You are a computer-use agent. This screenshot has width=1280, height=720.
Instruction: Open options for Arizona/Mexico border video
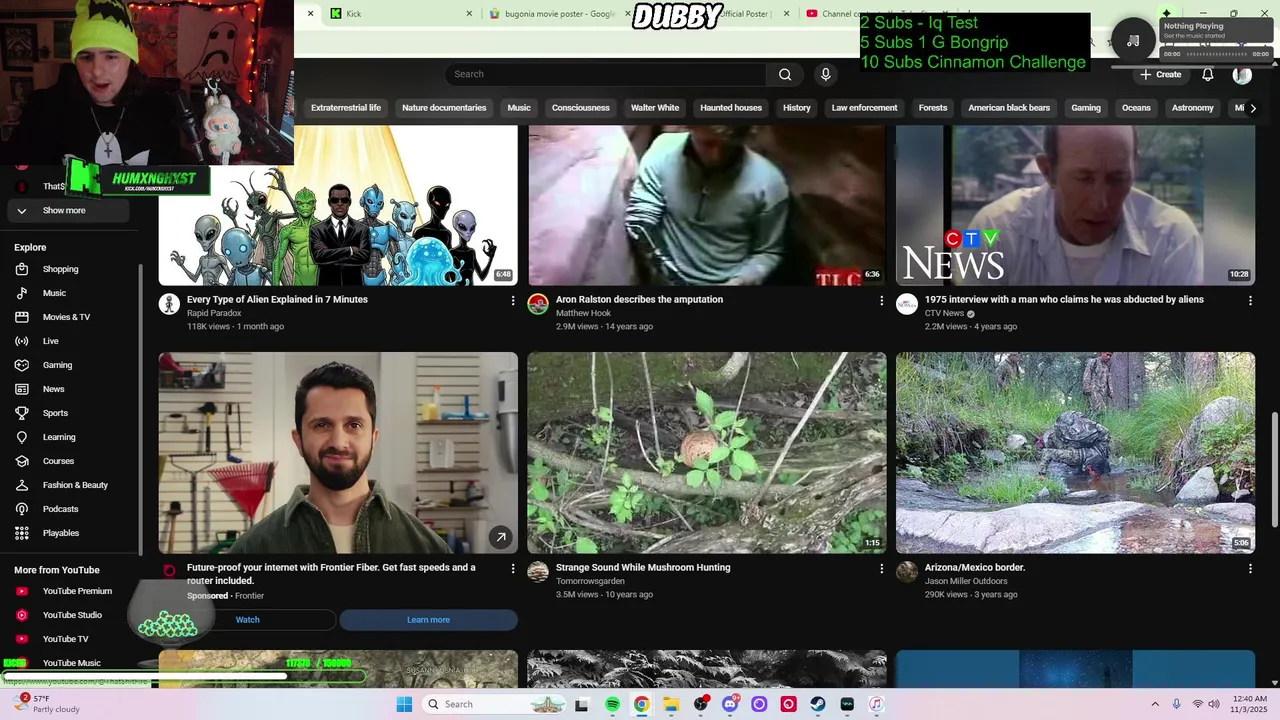click(1250, 568)
